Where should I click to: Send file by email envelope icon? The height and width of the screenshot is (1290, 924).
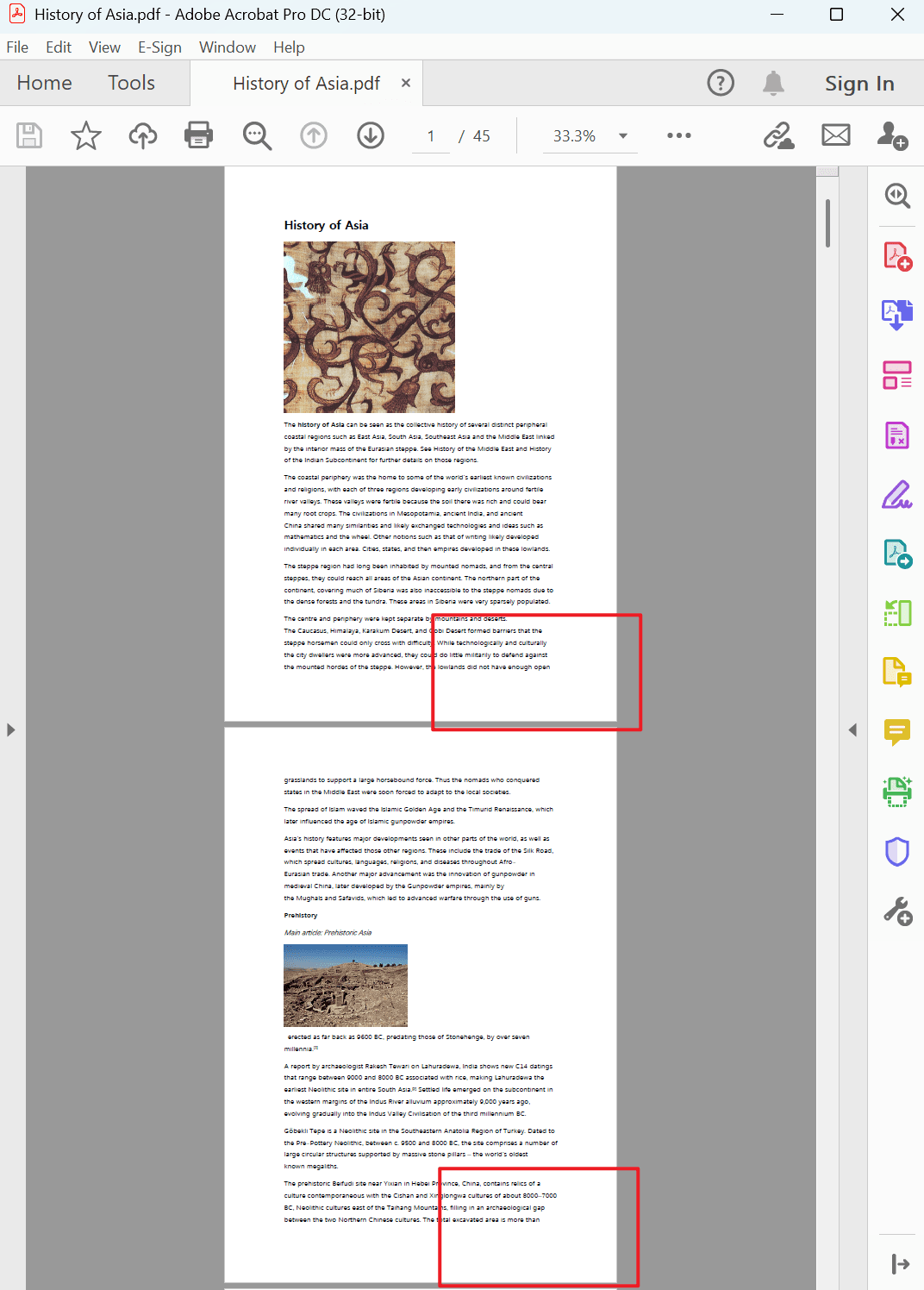pos(835,135)
